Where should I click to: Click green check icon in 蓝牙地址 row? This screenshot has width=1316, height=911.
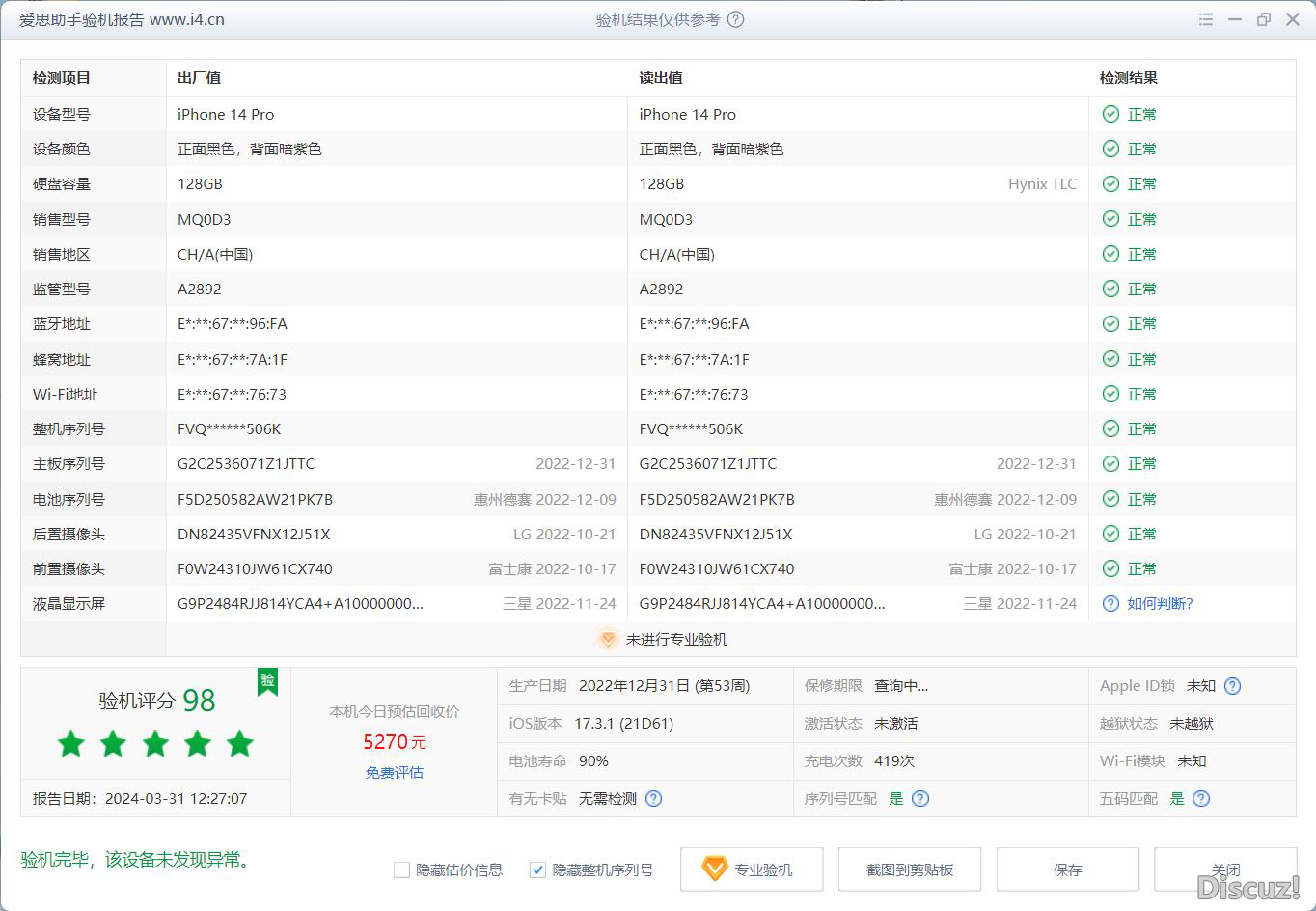pos(1110,323)
